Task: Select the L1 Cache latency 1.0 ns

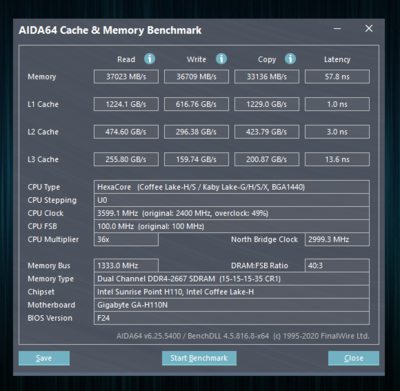Action: click(x=337, y=104)
